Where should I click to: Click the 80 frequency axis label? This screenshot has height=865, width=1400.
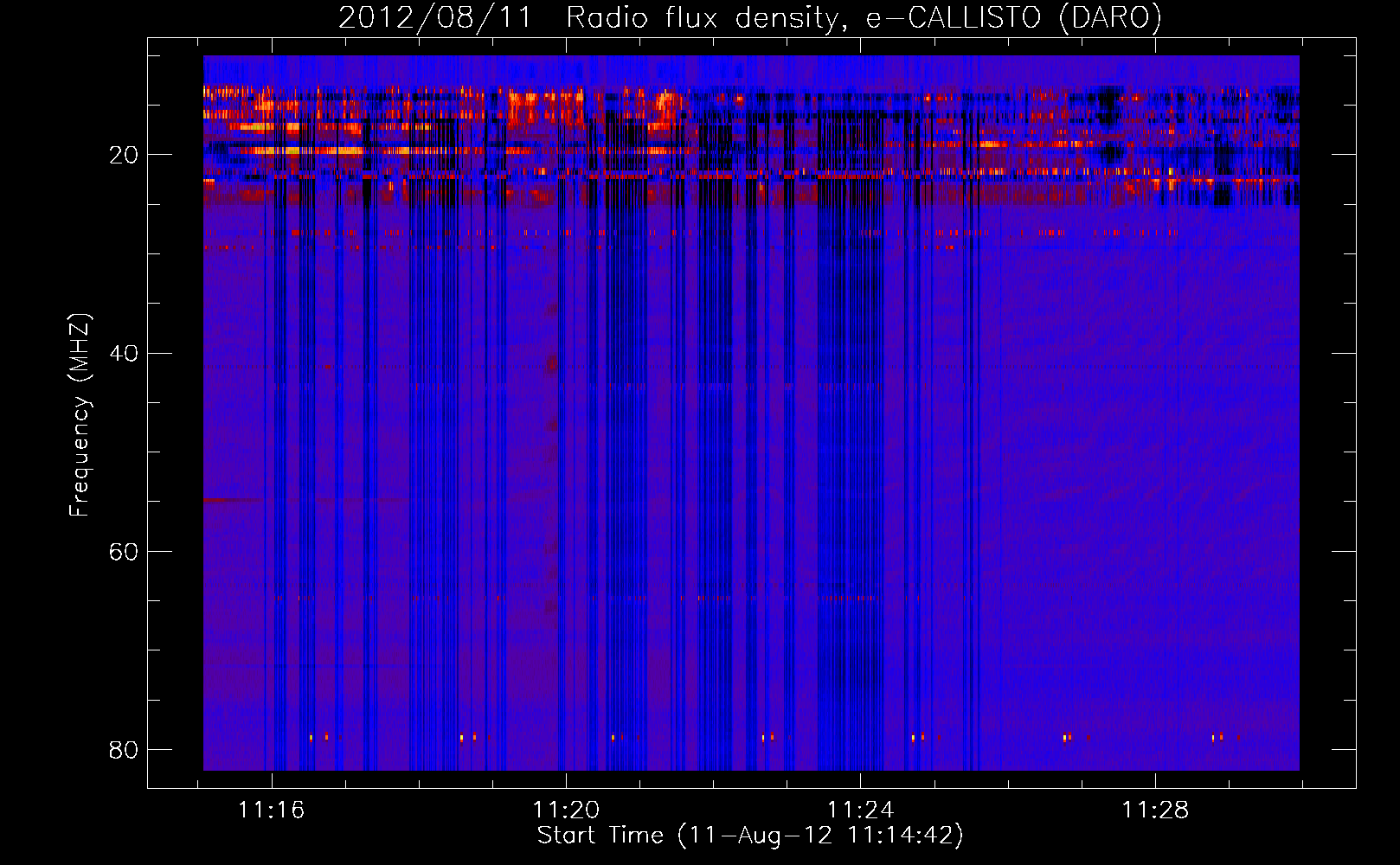124,749
